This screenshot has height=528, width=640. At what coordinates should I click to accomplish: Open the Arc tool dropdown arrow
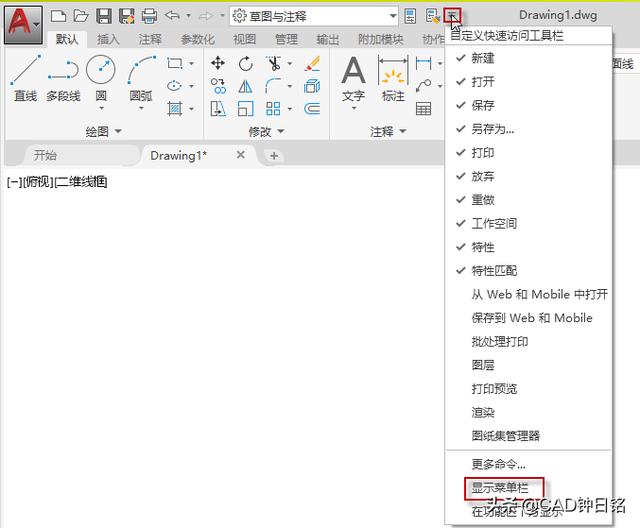pos(141,108)
